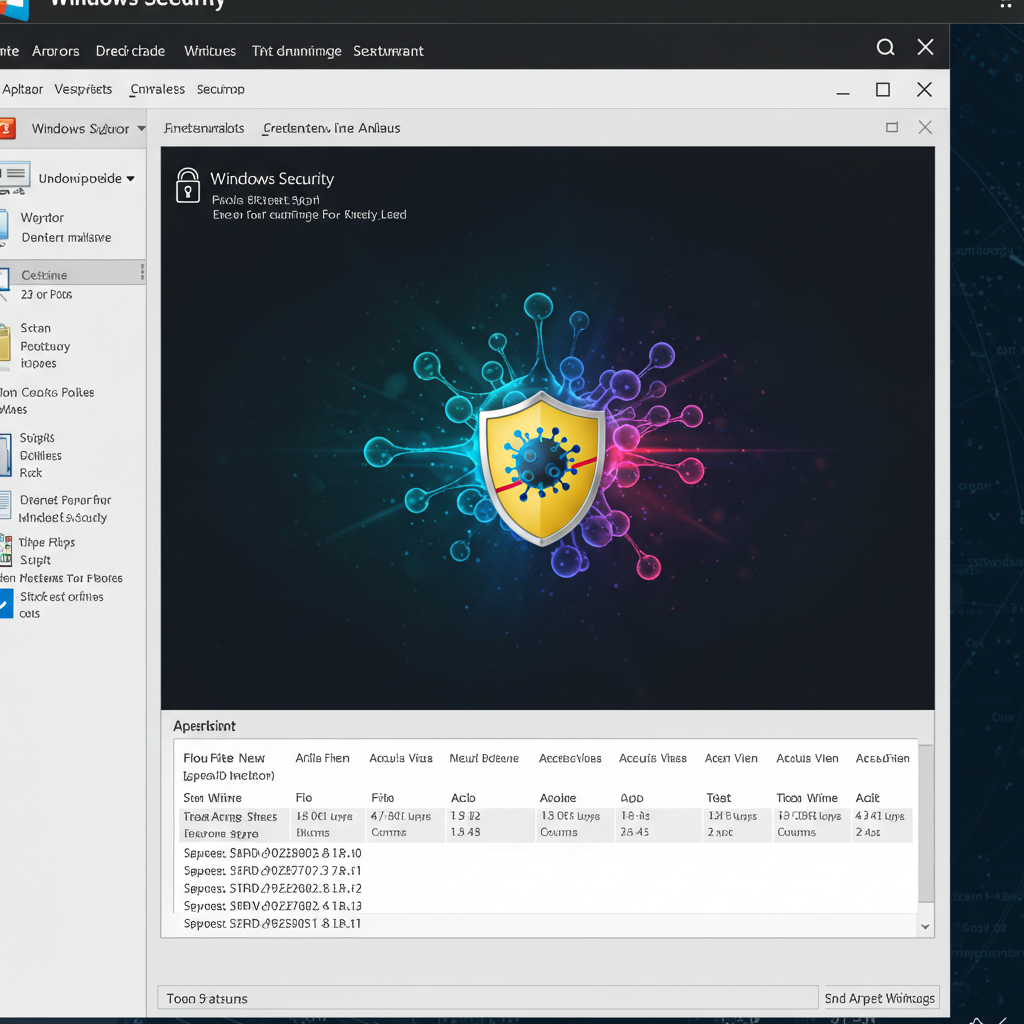Click the Accrbeviloes column header
Image resolution: width=1024 pixels, height=1024 pixels.
569,758
